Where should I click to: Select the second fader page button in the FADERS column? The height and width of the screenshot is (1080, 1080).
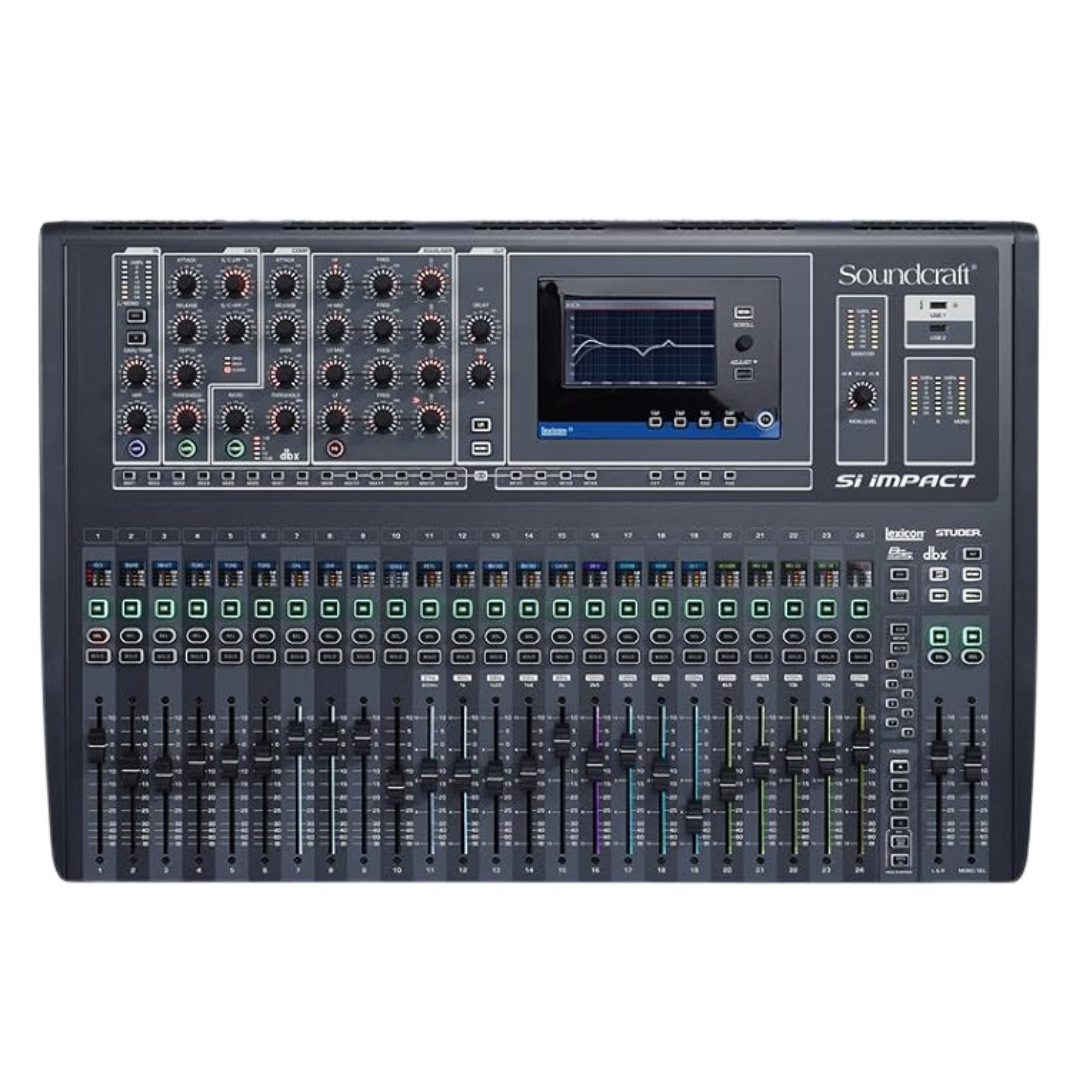898,786
